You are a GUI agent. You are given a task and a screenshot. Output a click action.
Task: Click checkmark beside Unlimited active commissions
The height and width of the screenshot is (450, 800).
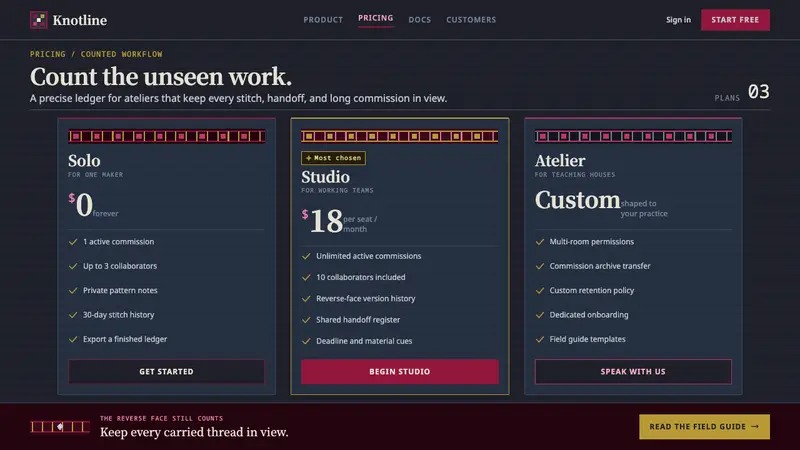pyautogui.click(x=306, y=256)
